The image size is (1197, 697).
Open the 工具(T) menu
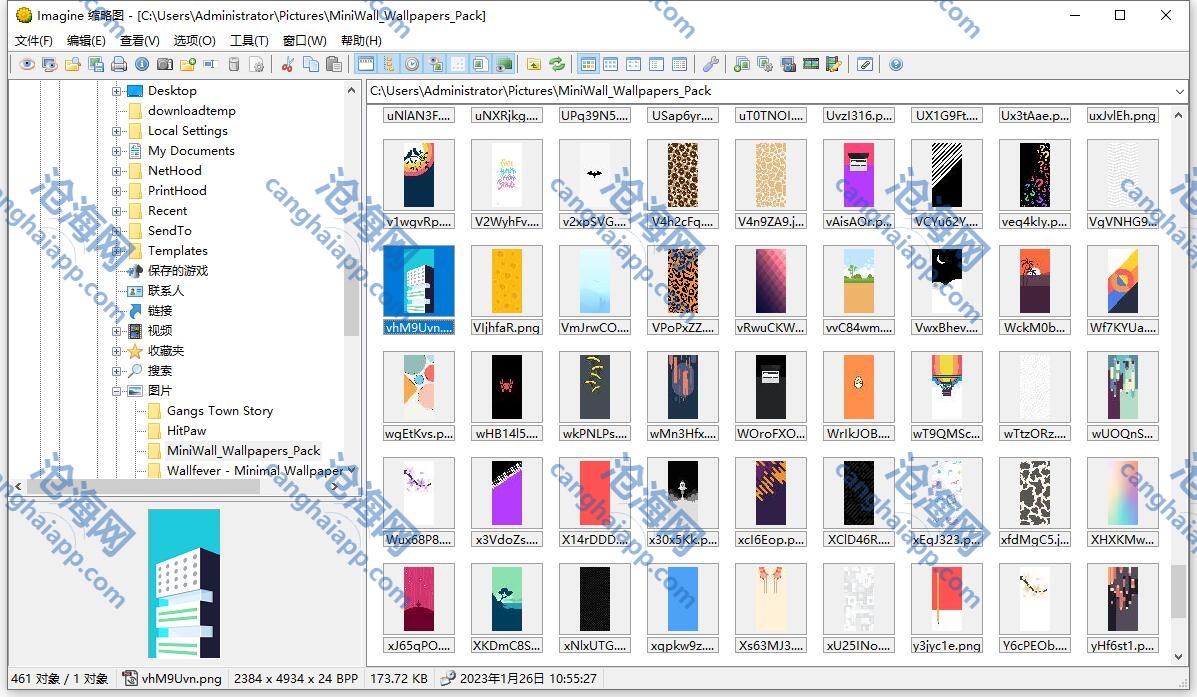(249, 41)
